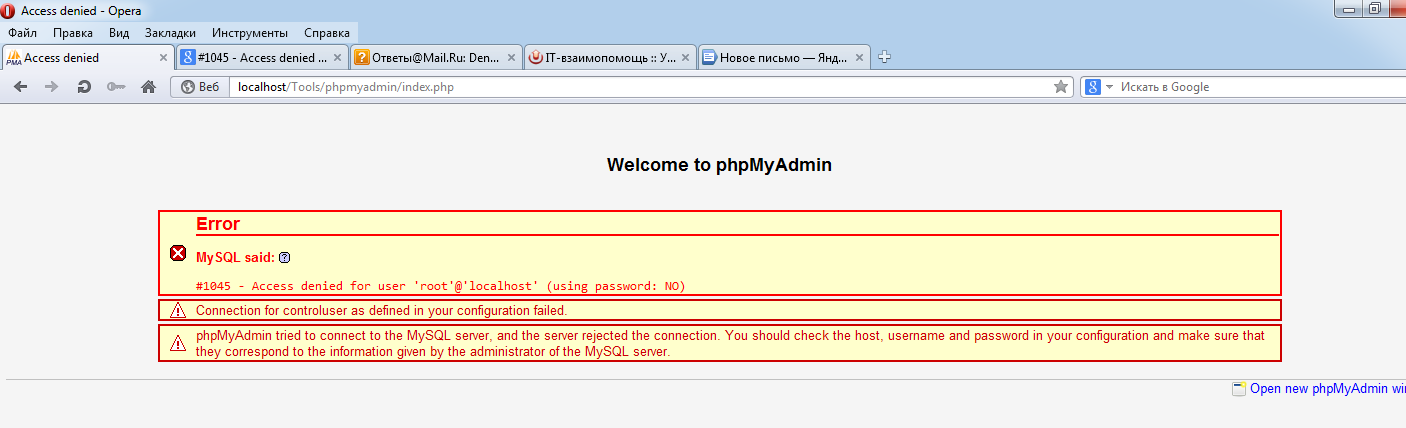Open the password wand key icon
The width and height of the screenshot is (1406, 428).
[116, 87]
